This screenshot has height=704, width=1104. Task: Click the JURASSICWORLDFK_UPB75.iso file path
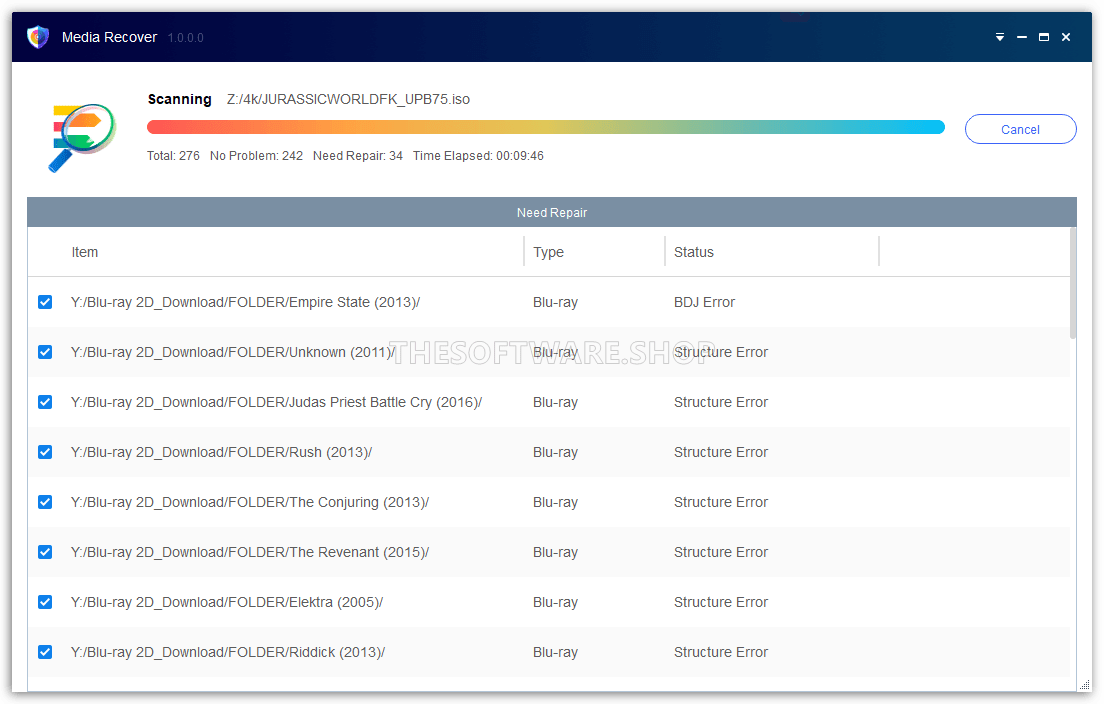click(x=348, y=99)
